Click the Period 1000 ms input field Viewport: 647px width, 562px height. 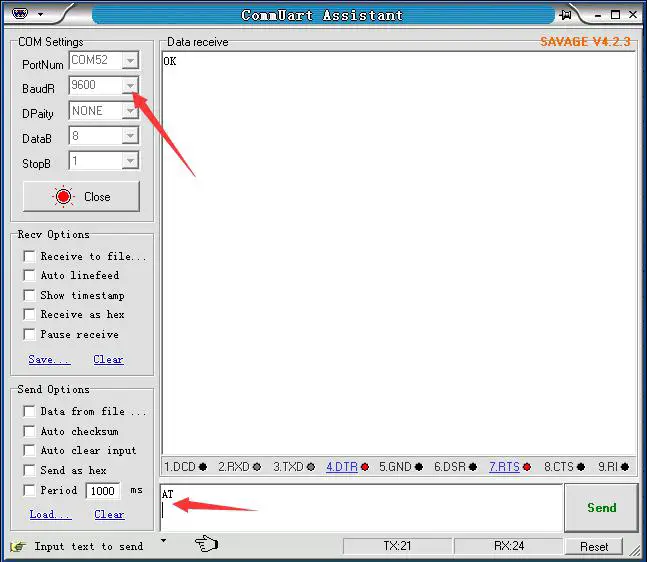pyautogui.click(x=103, y=491)
